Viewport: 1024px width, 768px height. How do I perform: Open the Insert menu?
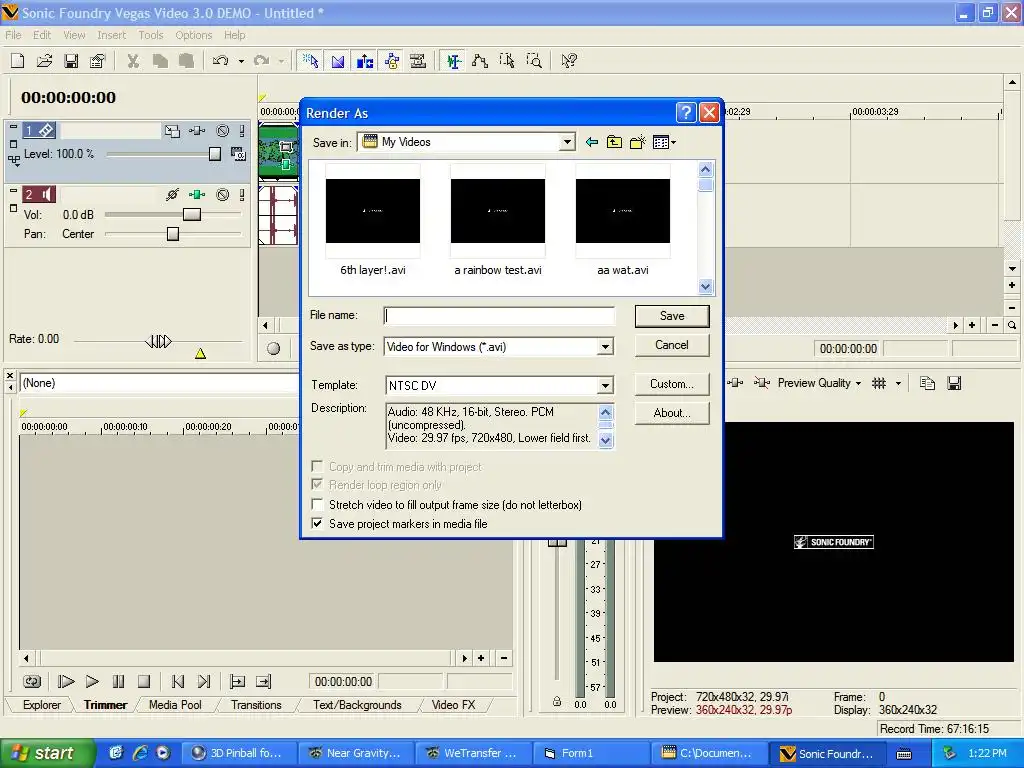tap(112, 35)
